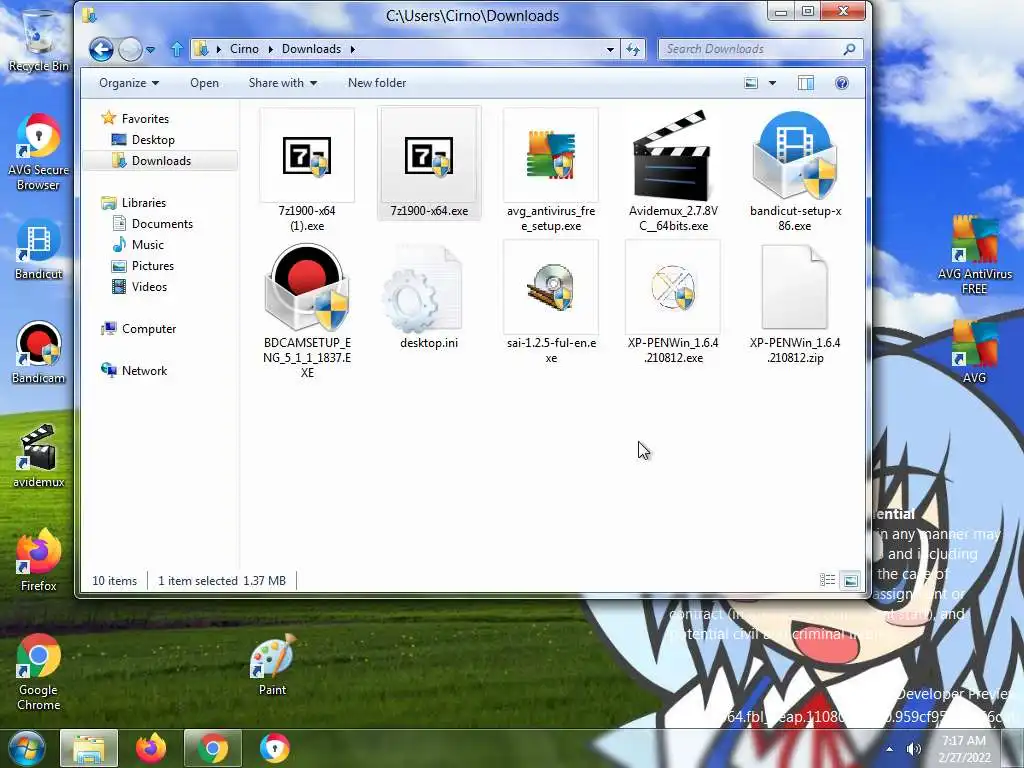This screenshot has height=768, width=1024.
Task: Open AVG Secure Browser desktop shortcut
Action: point(39,152)
